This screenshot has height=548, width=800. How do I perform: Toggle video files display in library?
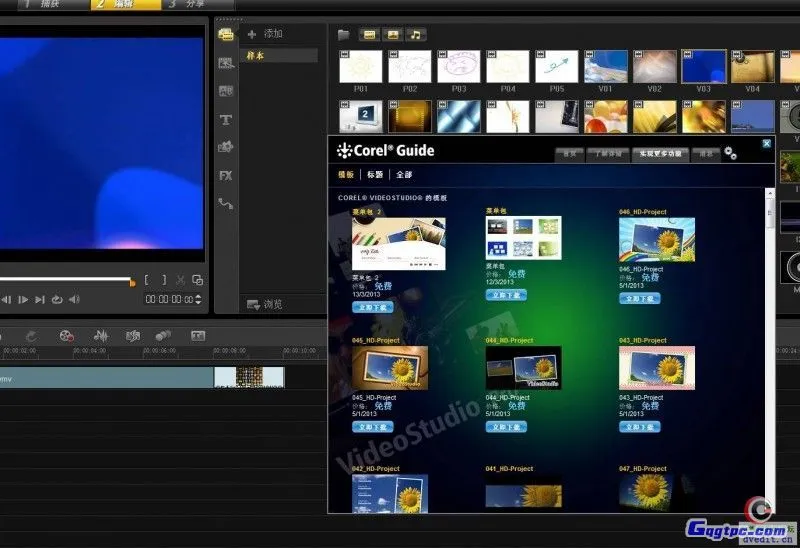(369, 35)
